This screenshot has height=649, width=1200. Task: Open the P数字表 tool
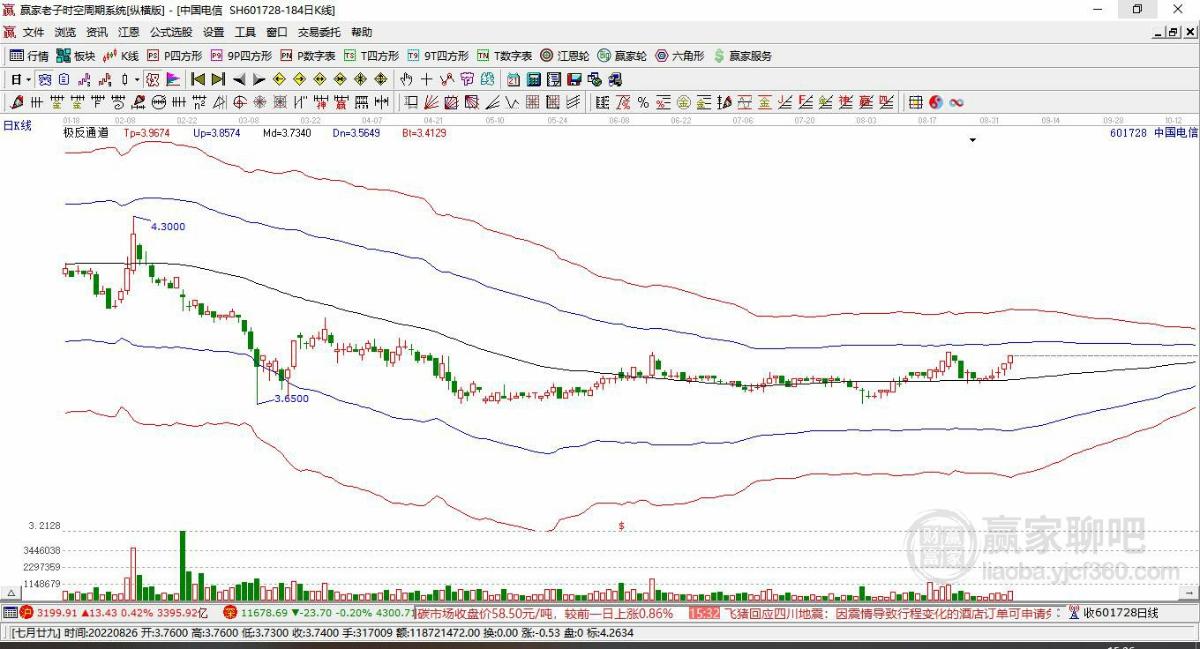[x=308, y=56]
